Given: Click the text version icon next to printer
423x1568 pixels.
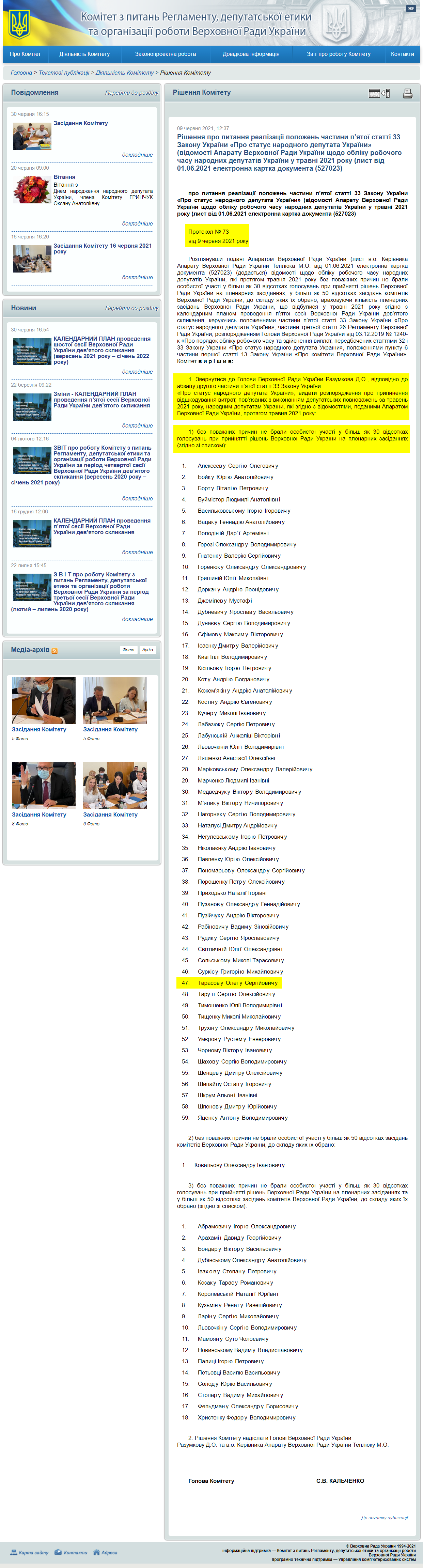Looking at the screenshot, I should (x=379, y=93).
